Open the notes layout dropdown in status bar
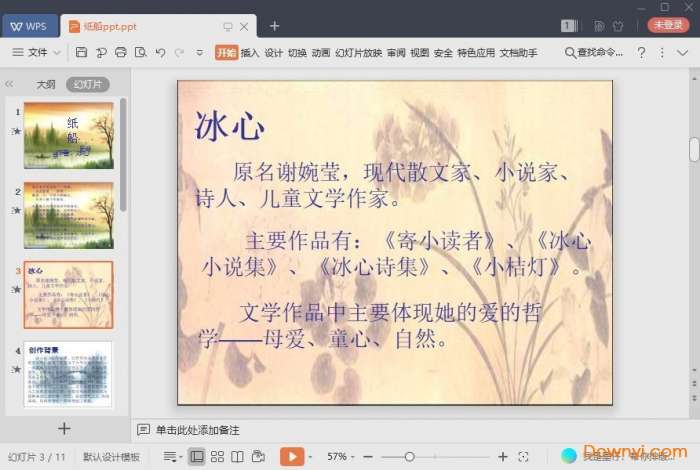The height and width of the screenshot is (470, 700). coord(172,457)
